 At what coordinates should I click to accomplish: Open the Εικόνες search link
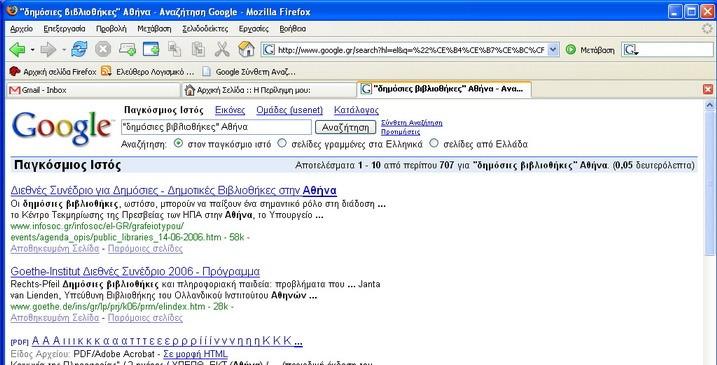[x=230, y=110]
